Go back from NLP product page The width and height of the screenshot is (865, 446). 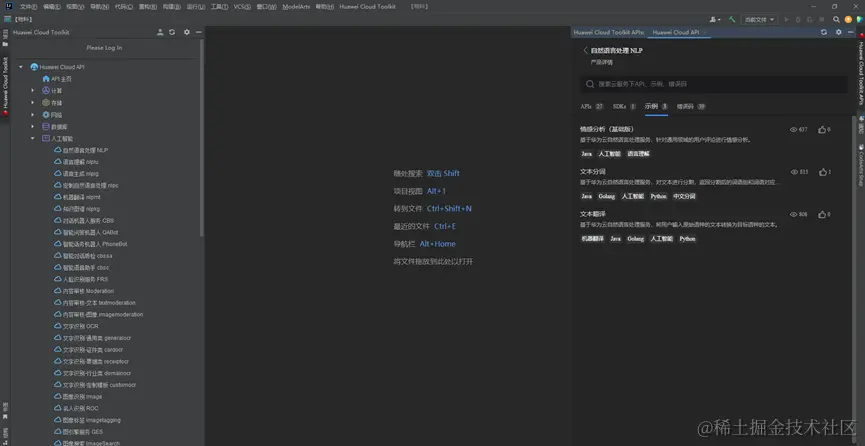[585, 50]
